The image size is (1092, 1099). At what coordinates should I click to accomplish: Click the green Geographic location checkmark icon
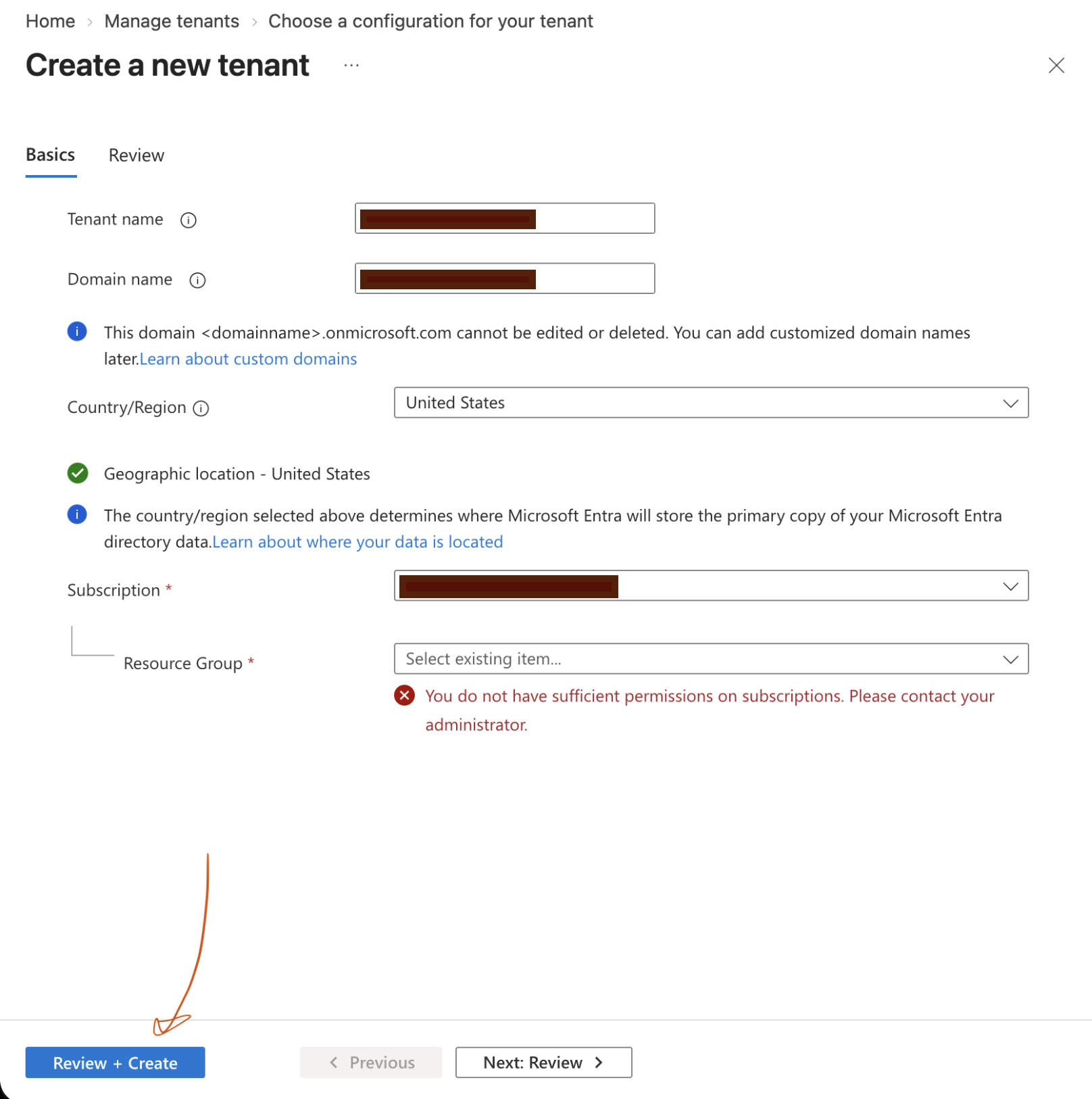coord(78,473)
